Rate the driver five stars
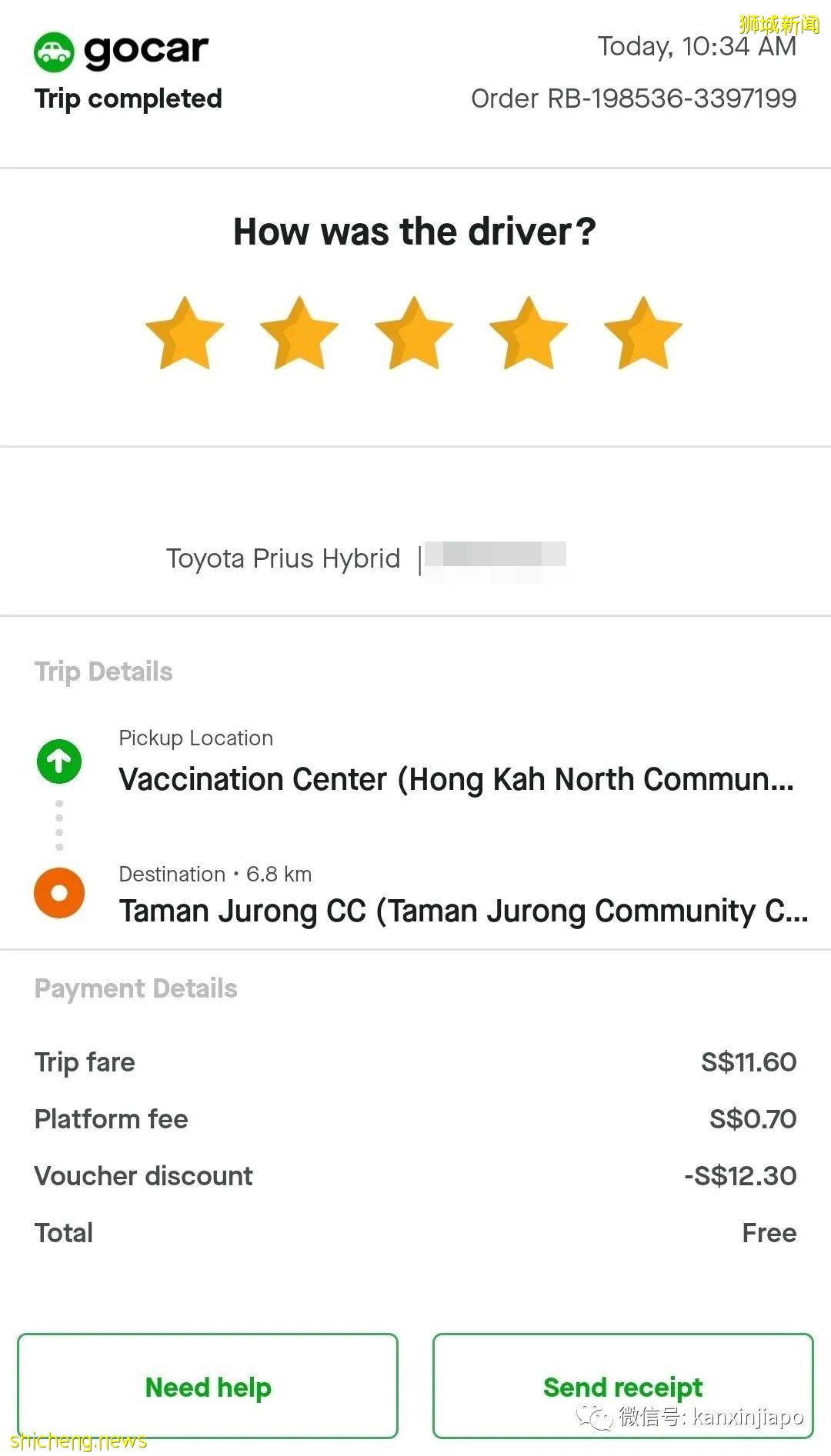 pos(643,333)
